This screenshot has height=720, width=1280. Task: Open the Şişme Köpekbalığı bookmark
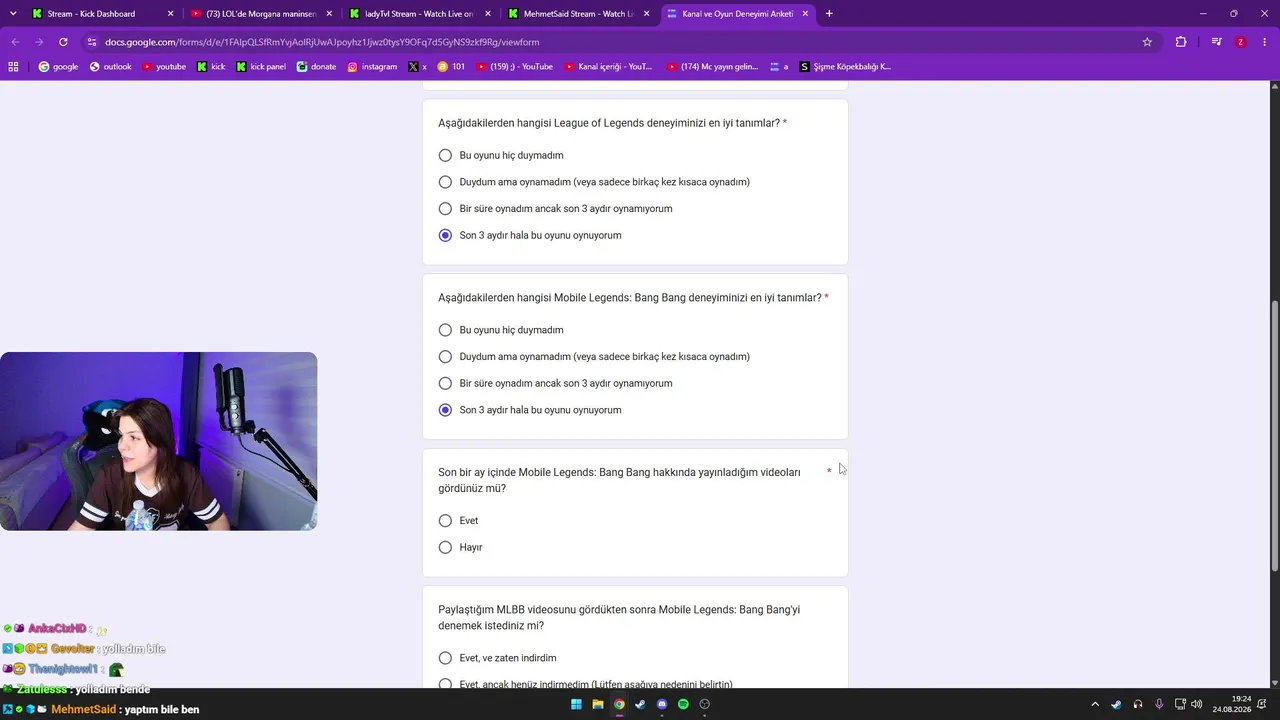pyautogui.click(x=845, y=66)
